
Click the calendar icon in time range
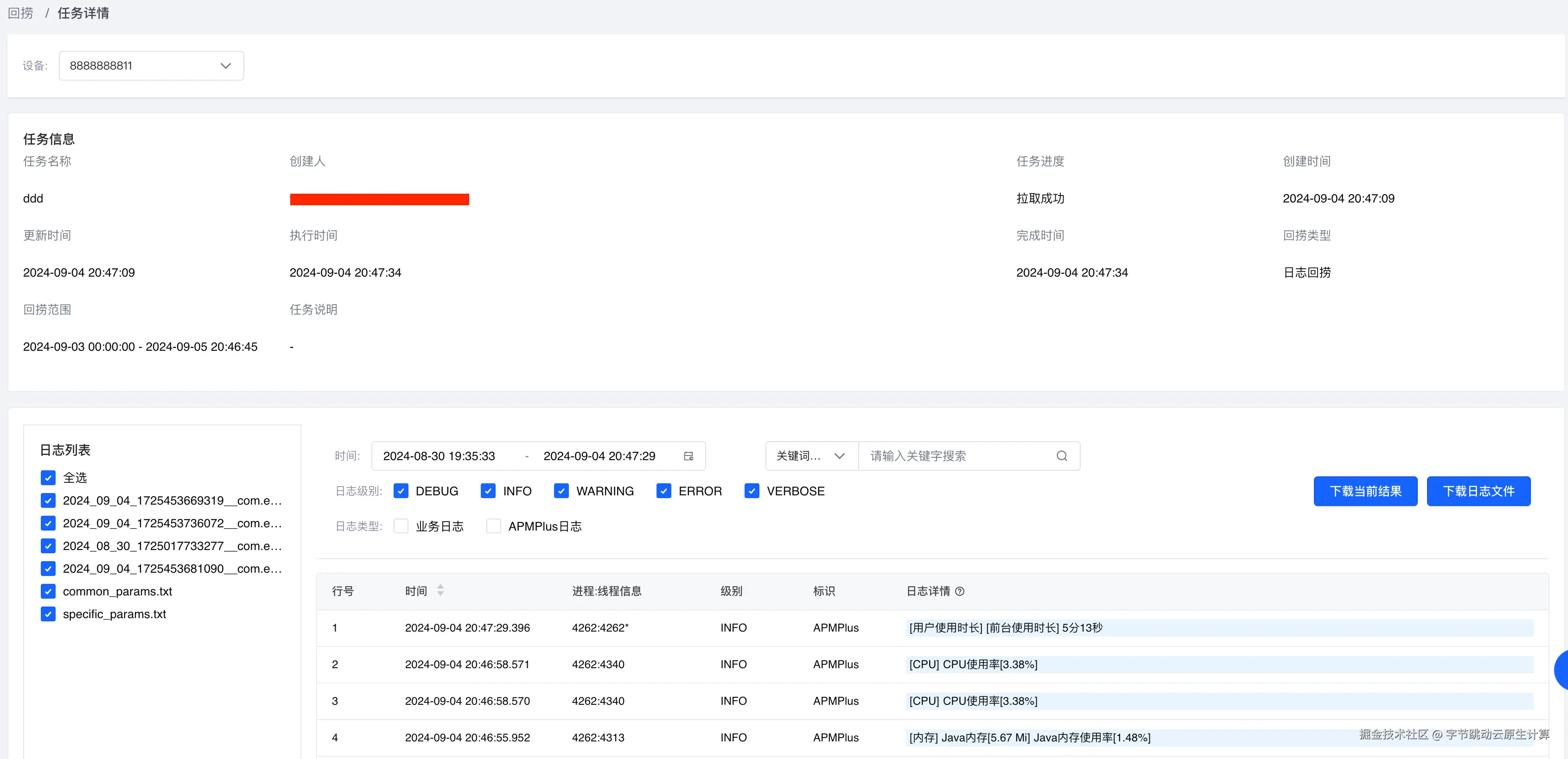coord(688,456)
